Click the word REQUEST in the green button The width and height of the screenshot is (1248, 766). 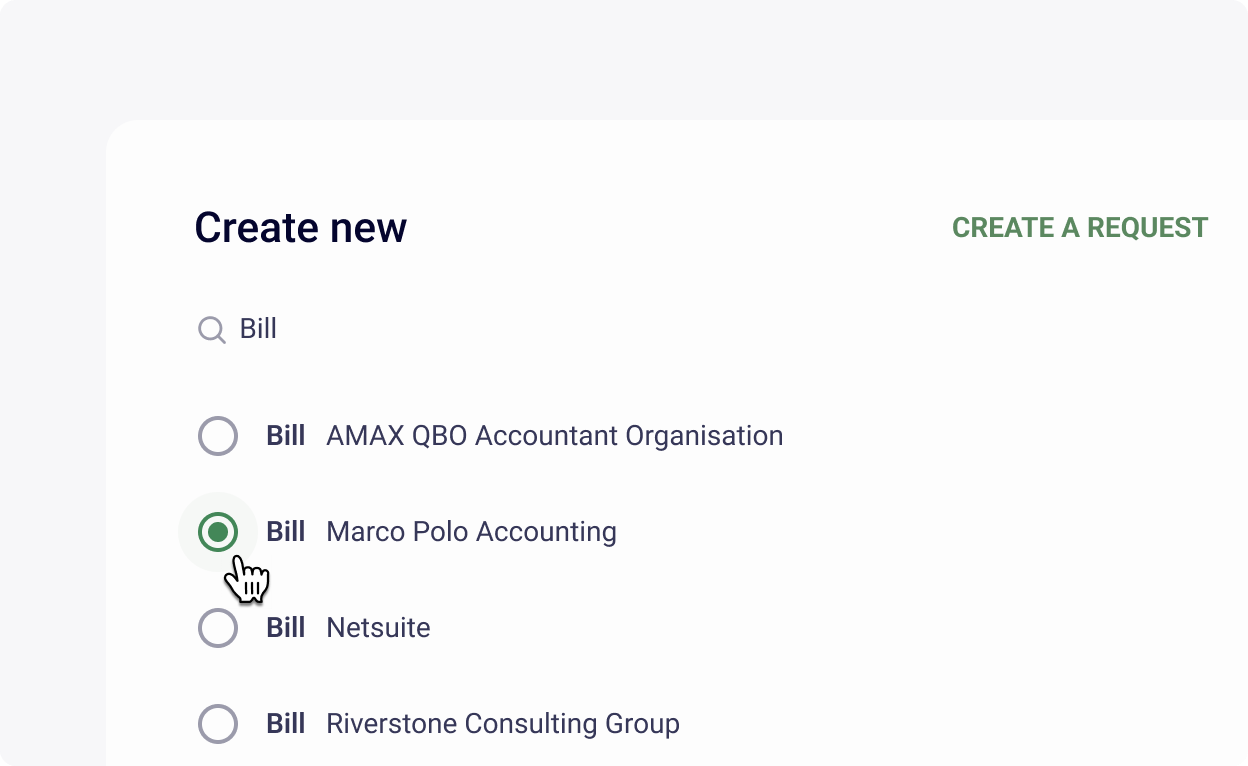pyautogui.click(x=1148, y=228)
